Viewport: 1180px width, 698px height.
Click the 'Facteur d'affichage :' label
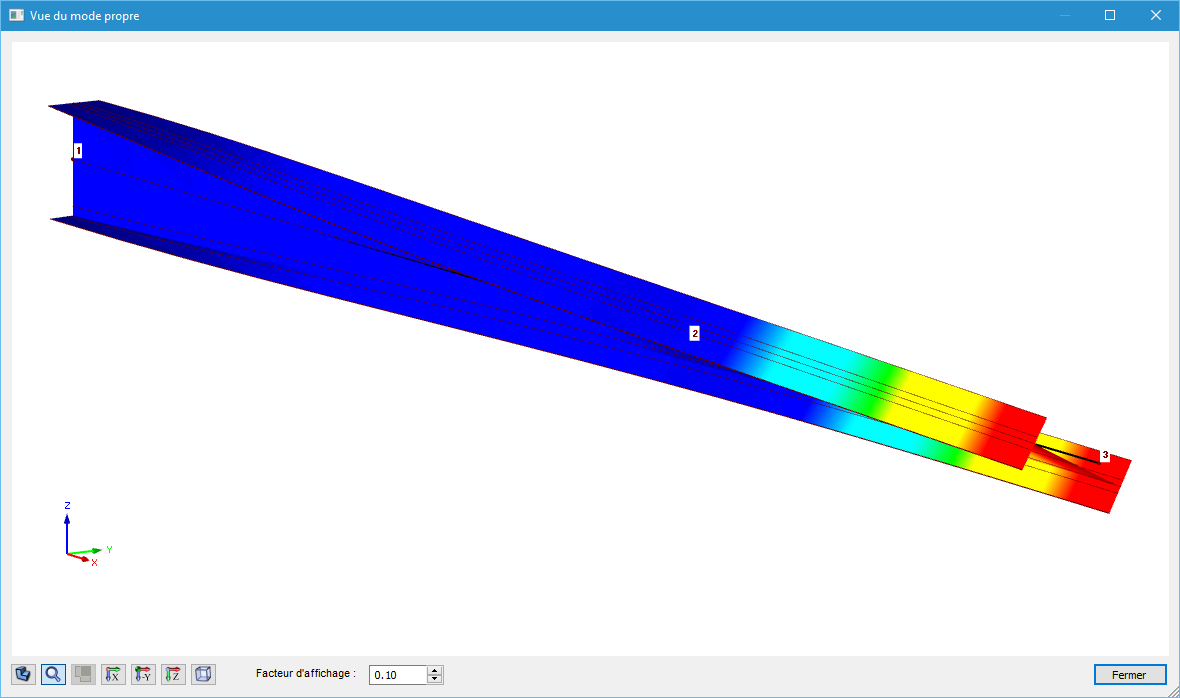[x=306, y=673]
